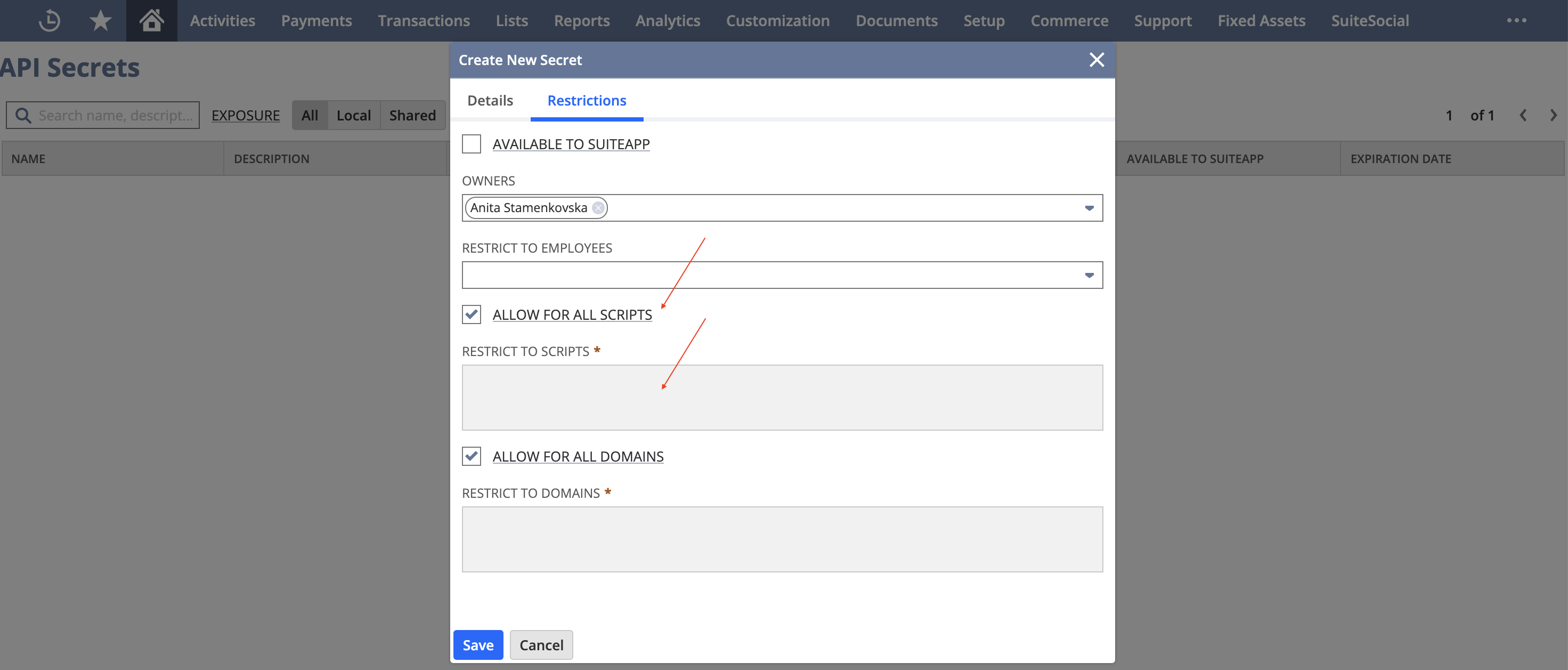
Task: Enable the Available to SuiteApp checkbox
Action: [471, 144]
